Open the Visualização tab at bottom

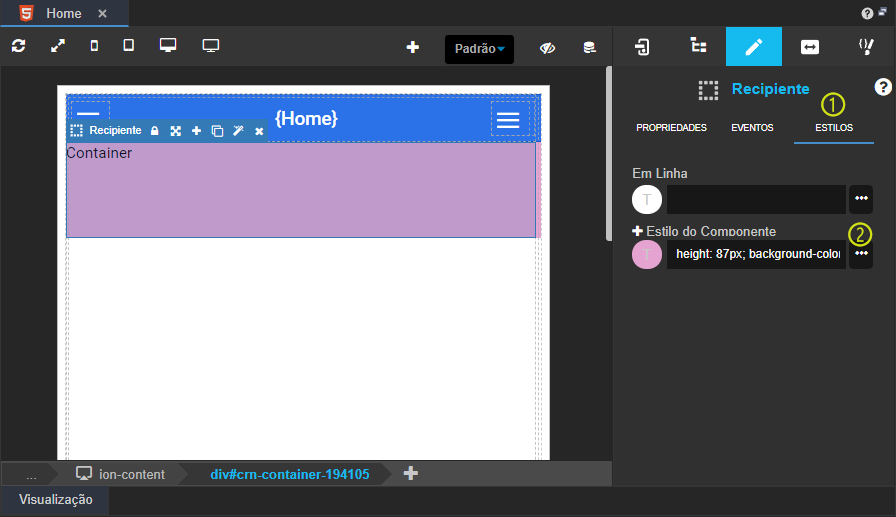tap(55, 499)
